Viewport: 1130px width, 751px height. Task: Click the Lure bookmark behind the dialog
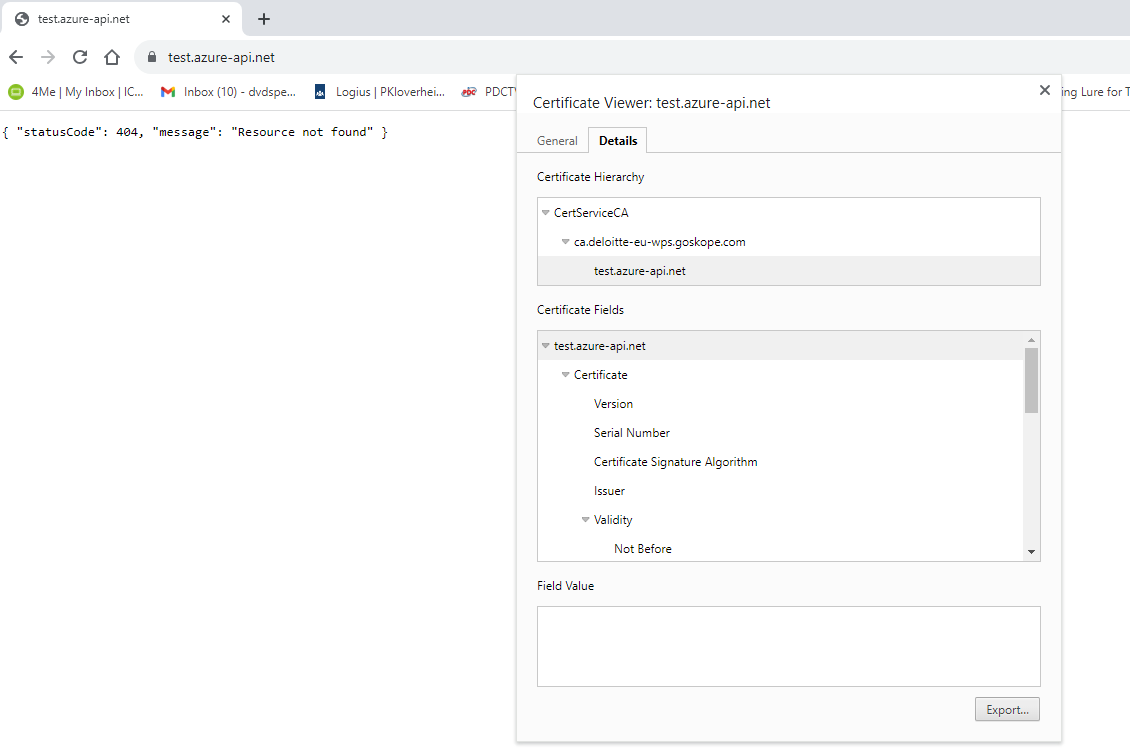[x=1095, y=92]
